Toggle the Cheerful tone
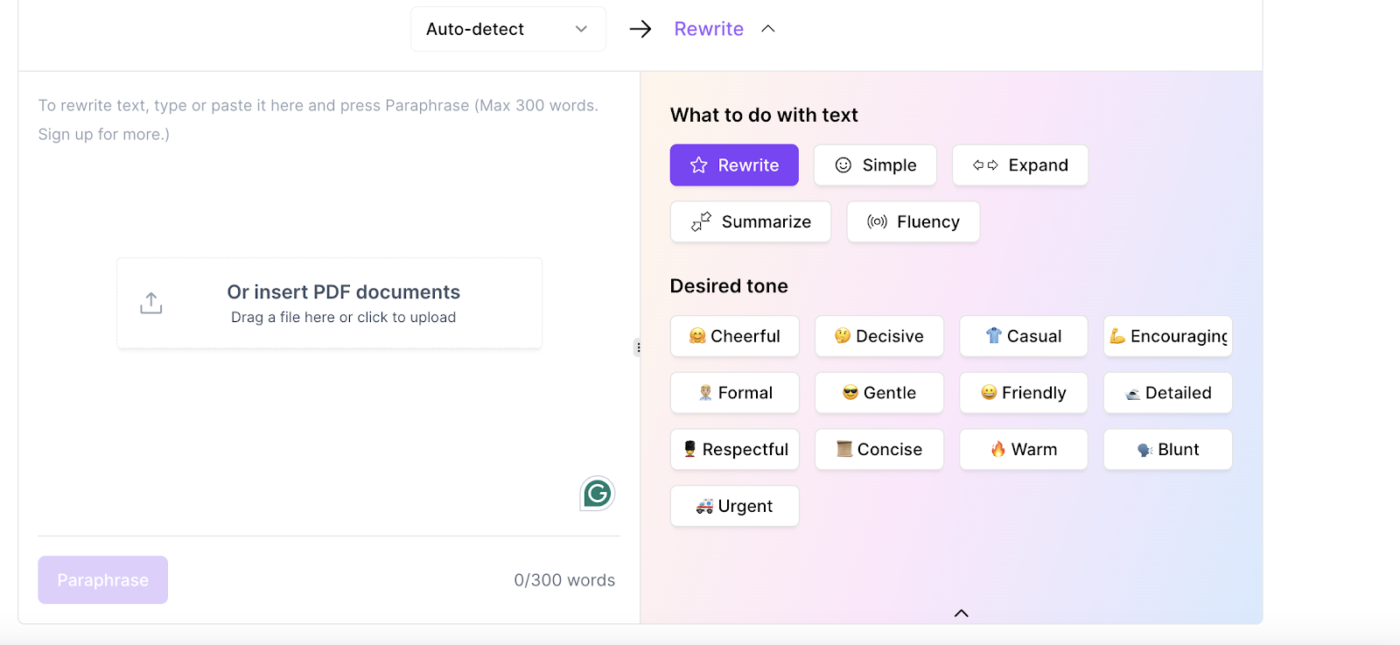This screenshot has width=1400, height=645. pyautogui.click(x=734, y=336)
